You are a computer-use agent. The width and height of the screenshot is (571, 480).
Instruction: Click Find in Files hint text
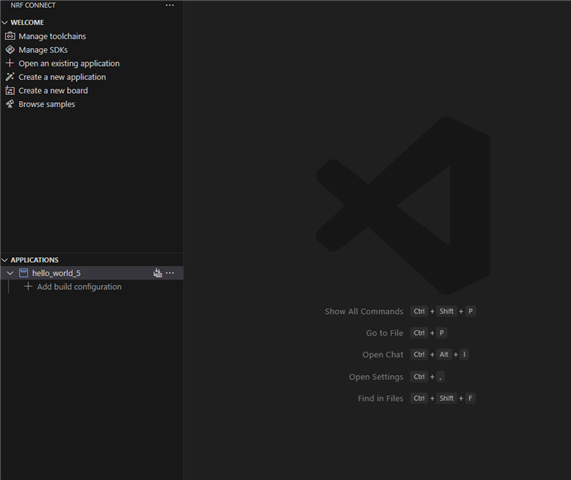tap(380, 398)
